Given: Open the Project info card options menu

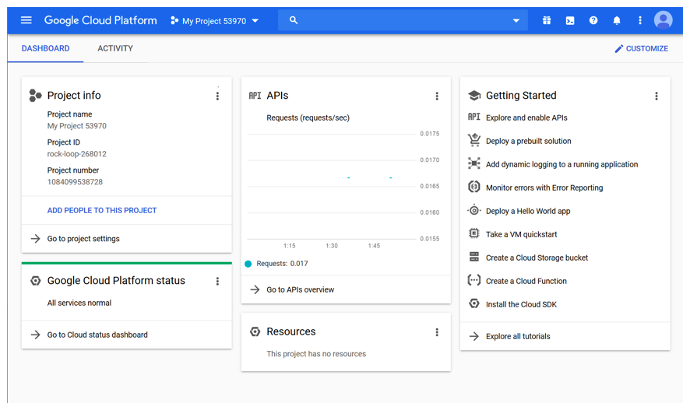Looking at the screenshot, I should point(218,96).
